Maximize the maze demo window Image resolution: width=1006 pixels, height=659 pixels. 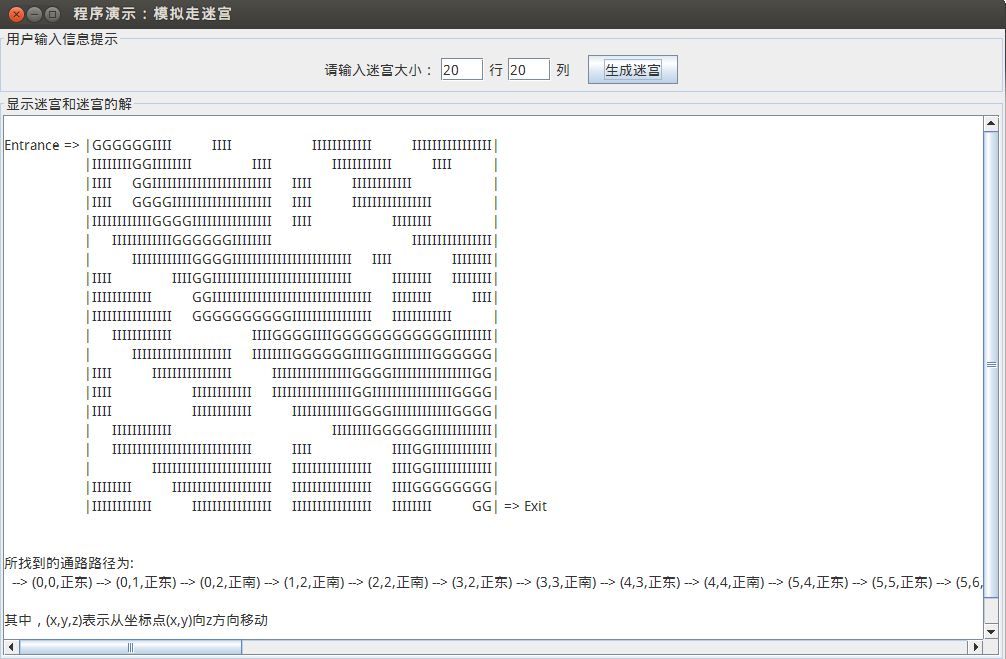pyautogui.click(x=52, y=15)
